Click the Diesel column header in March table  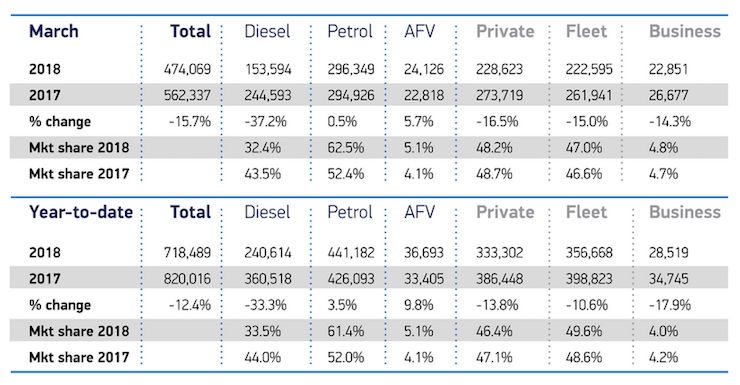pos(267,32)
